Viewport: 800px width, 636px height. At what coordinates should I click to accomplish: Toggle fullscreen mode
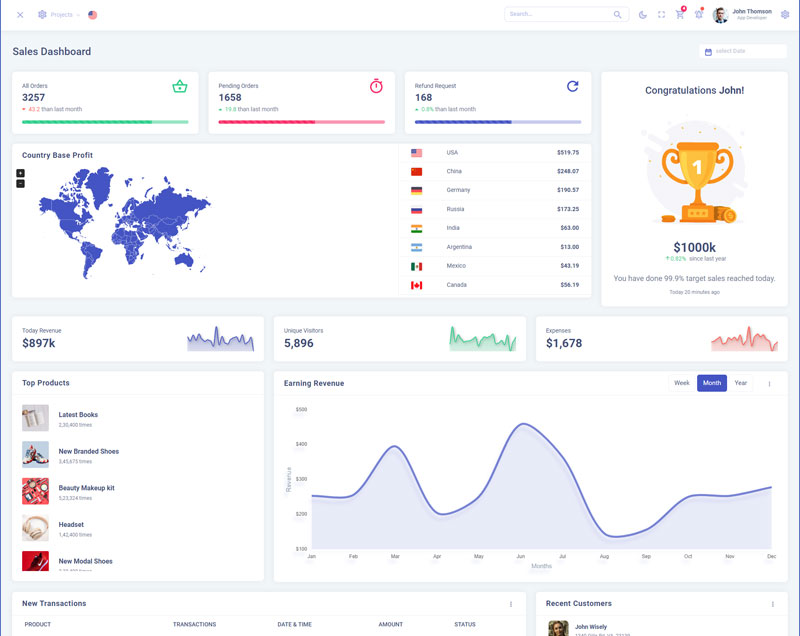pos(661,15)
